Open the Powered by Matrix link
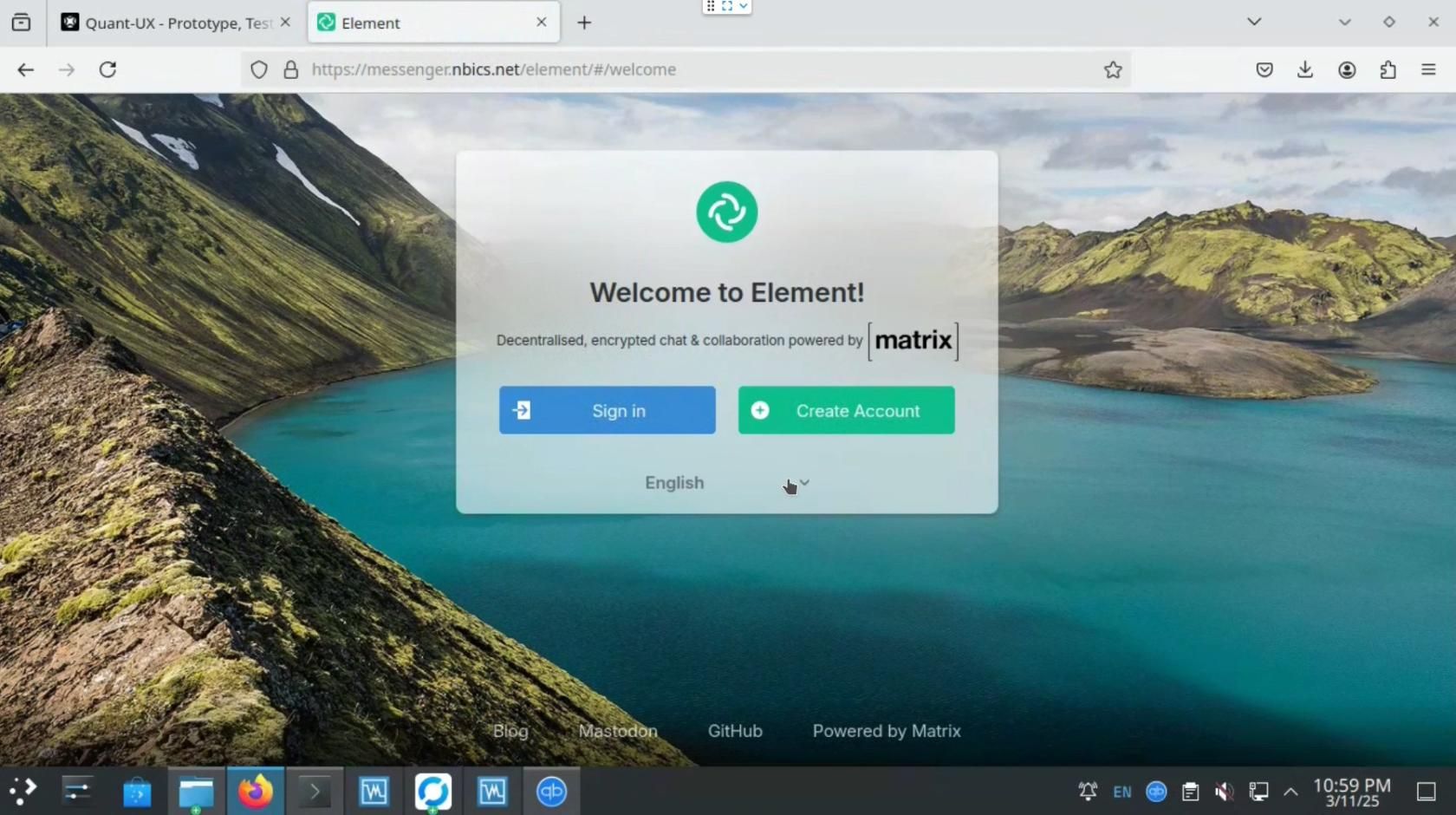The height and width of the screenshot is (815, 1456). tap(886, 731)
